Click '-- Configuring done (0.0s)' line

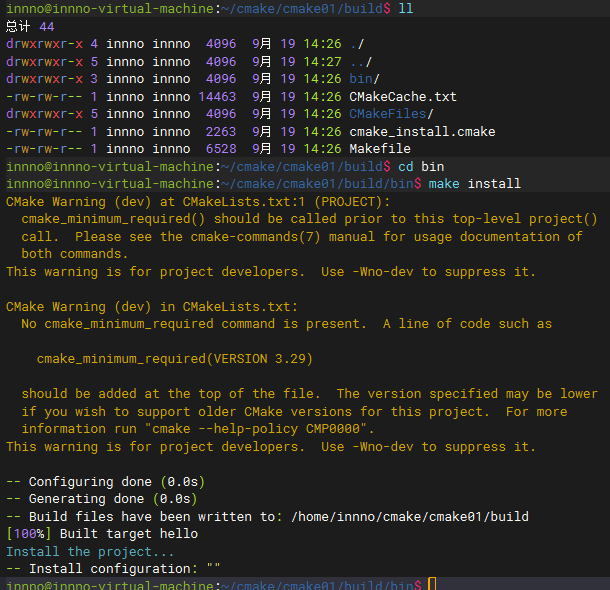click(x=105, y=481)
